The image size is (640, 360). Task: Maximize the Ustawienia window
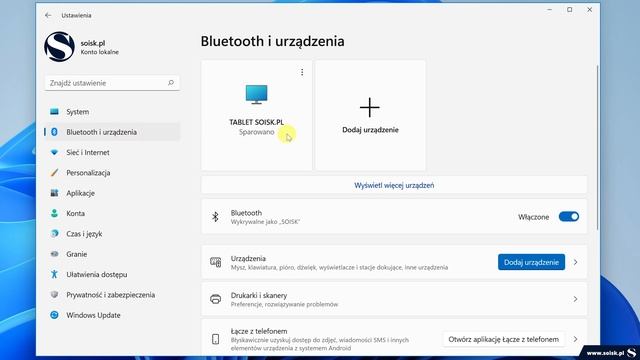point(570,10)
